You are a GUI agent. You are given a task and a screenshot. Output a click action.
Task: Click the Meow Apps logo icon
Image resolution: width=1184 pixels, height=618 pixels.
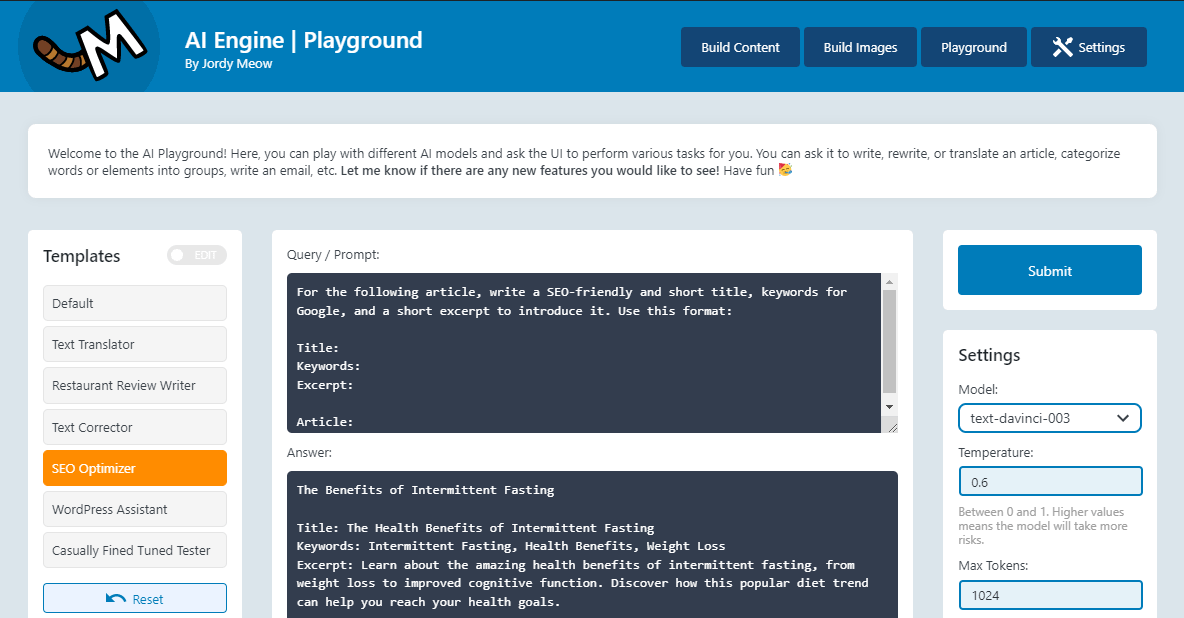pyautogui.click(x=88, y=46)
